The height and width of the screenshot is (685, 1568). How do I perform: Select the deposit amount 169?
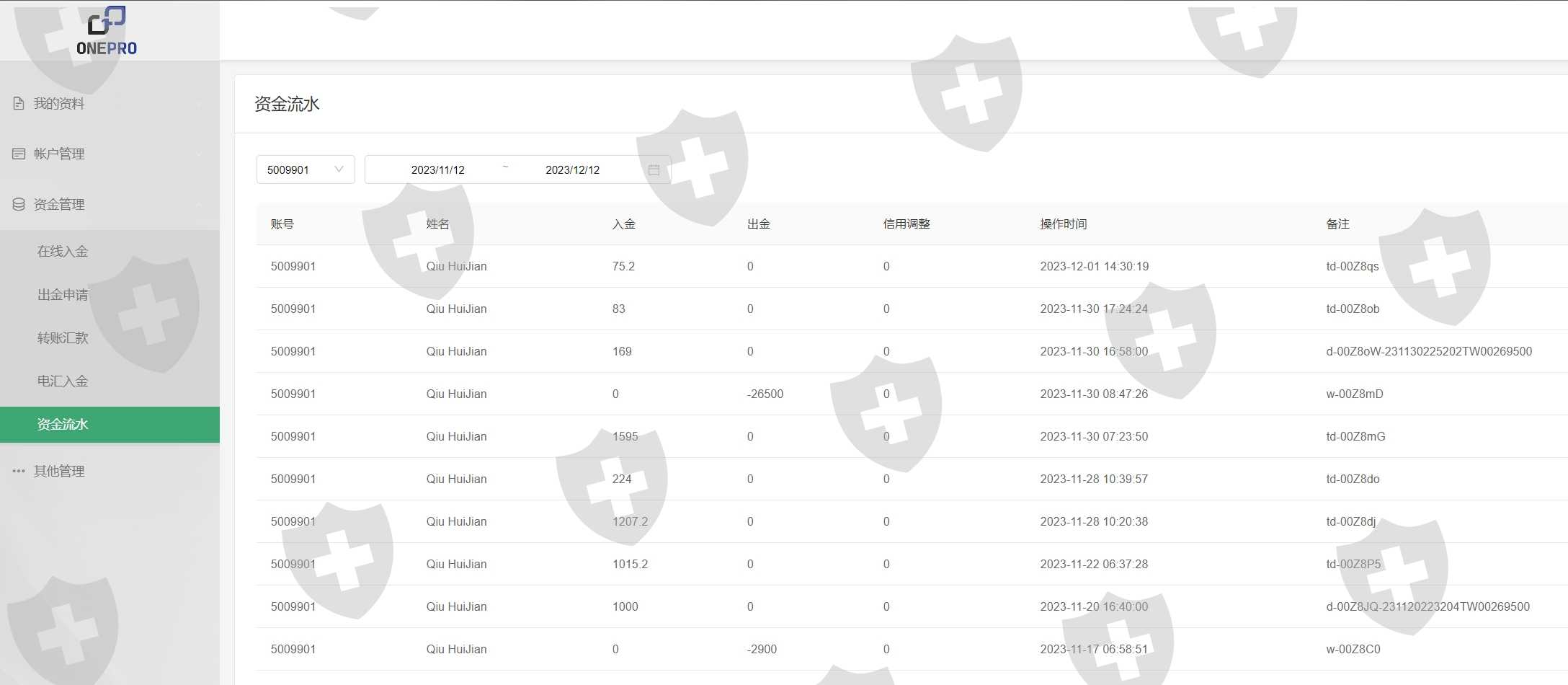622,351
